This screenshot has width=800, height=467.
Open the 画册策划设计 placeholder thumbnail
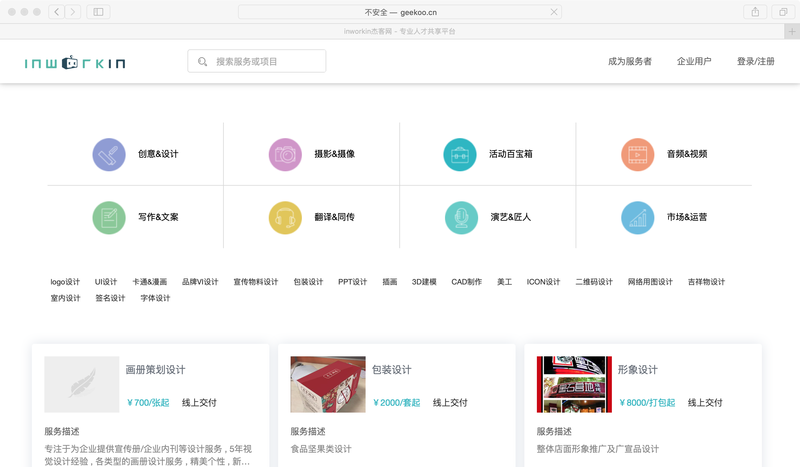coord(82,384)
